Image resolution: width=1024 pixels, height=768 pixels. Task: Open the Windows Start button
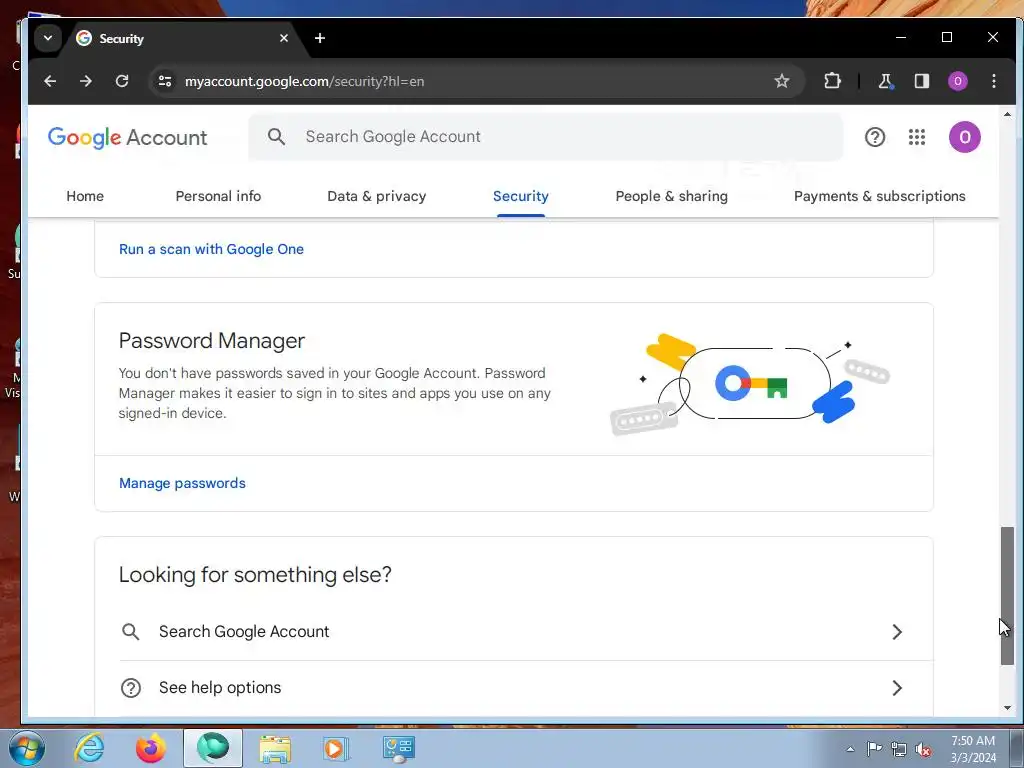click(26, 748)
